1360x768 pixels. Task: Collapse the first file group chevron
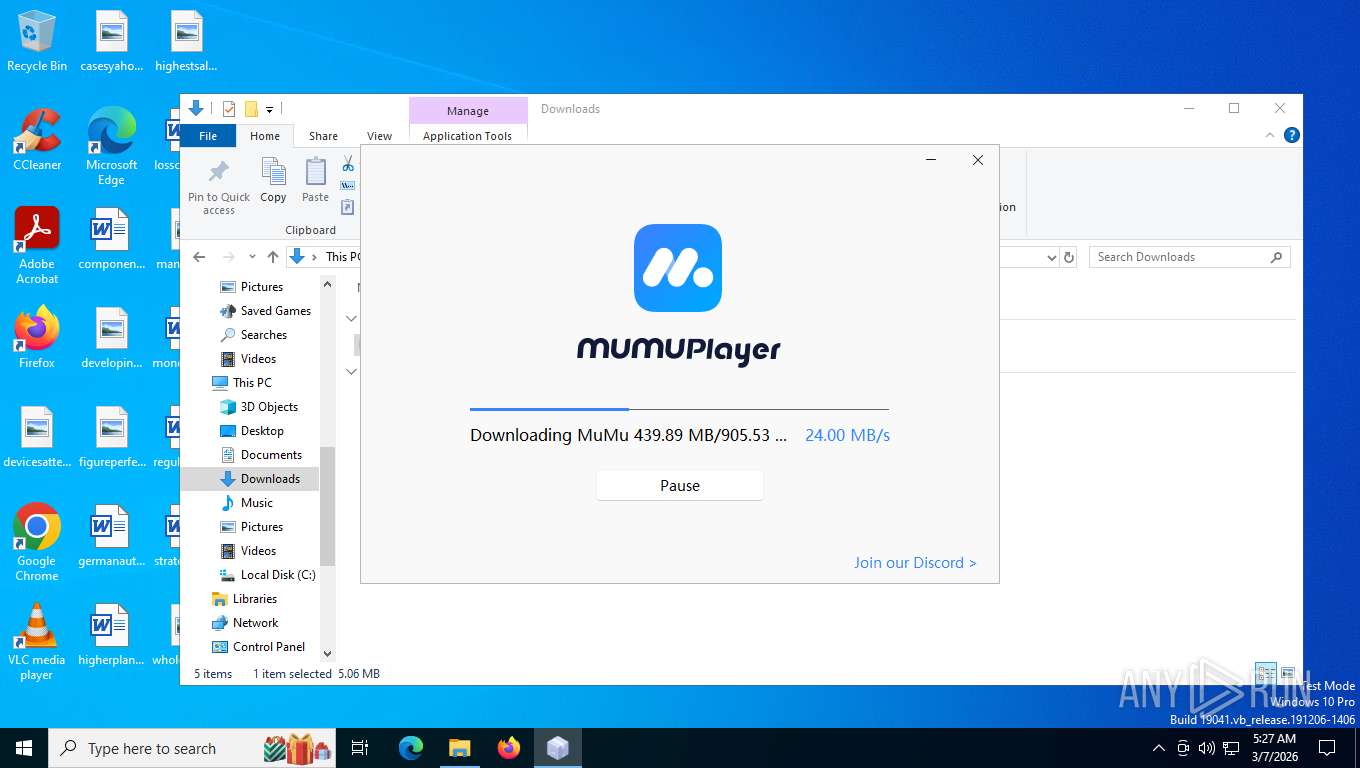pos(351,318)
